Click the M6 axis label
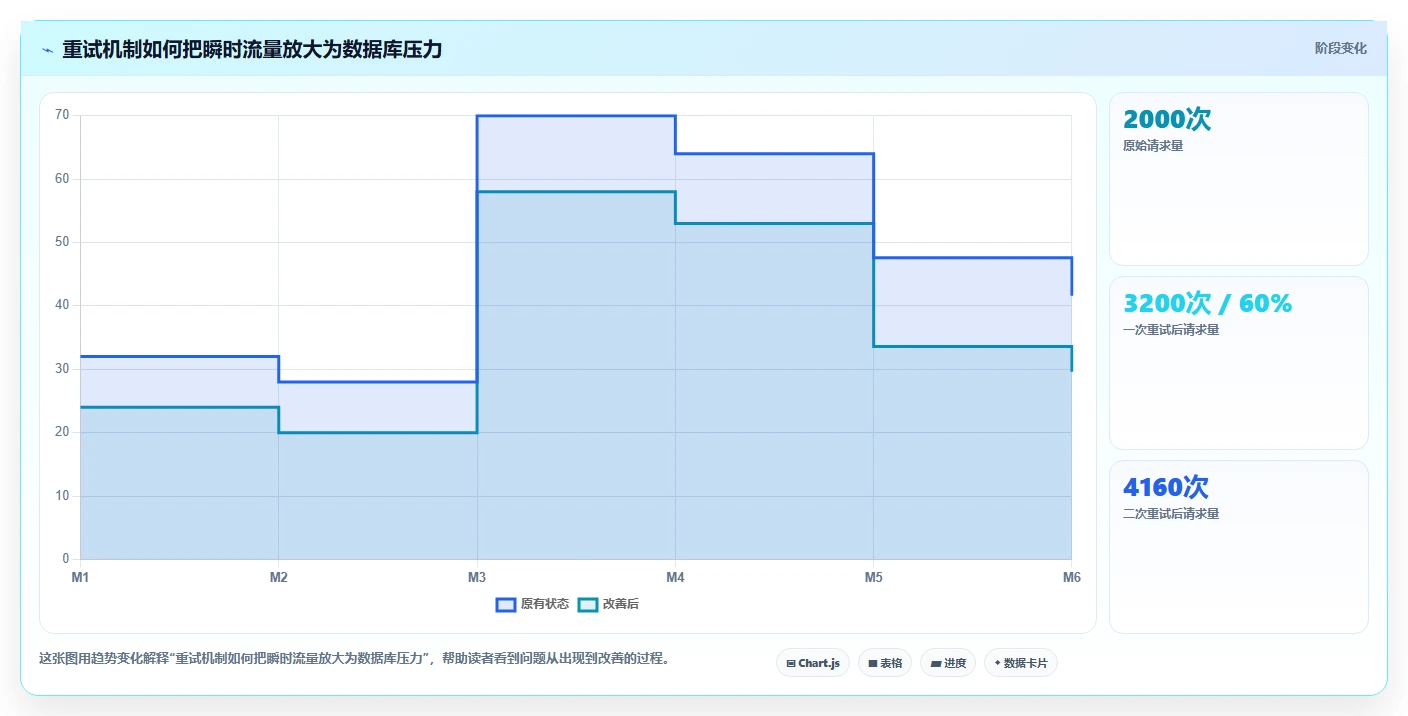Viewport: 1408px width, 716px height. point(1071,577)
